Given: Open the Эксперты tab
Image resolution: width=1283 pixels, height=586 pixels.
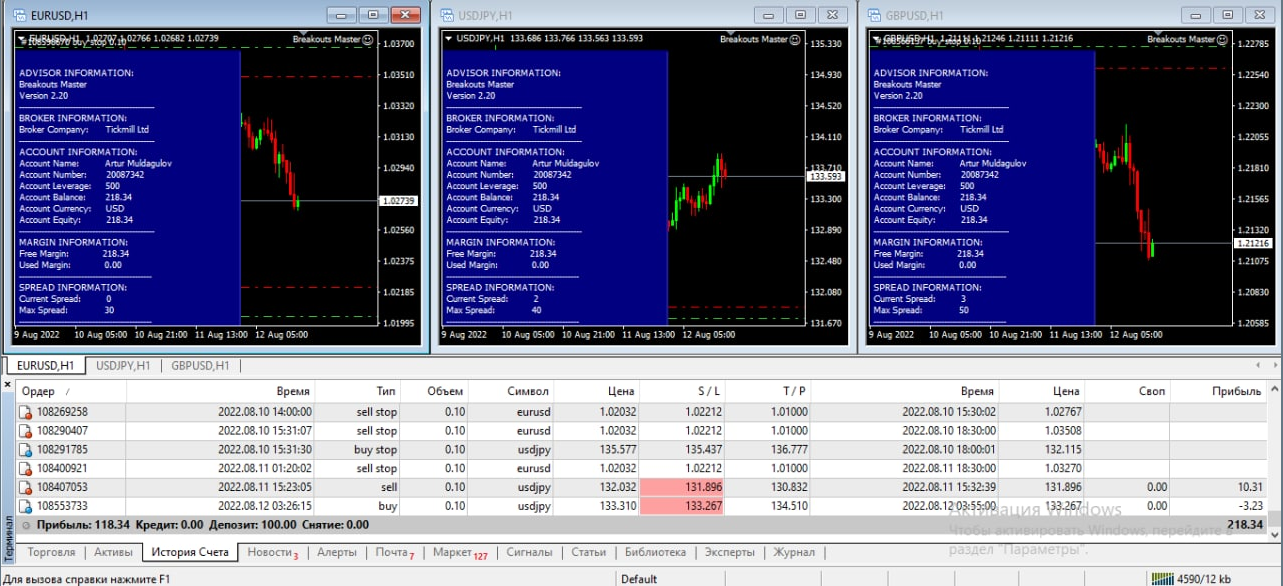Looking at the screenshot, I should tap(730, 552).
